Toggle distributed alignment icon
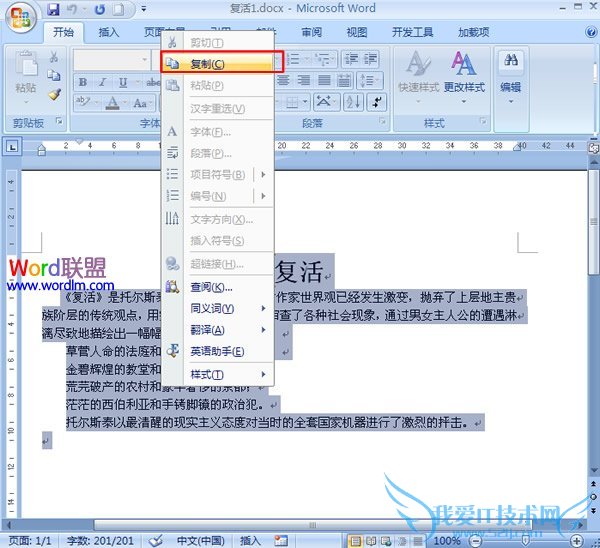The width and height of the screenshot is (600, 548). click(344, 81)
